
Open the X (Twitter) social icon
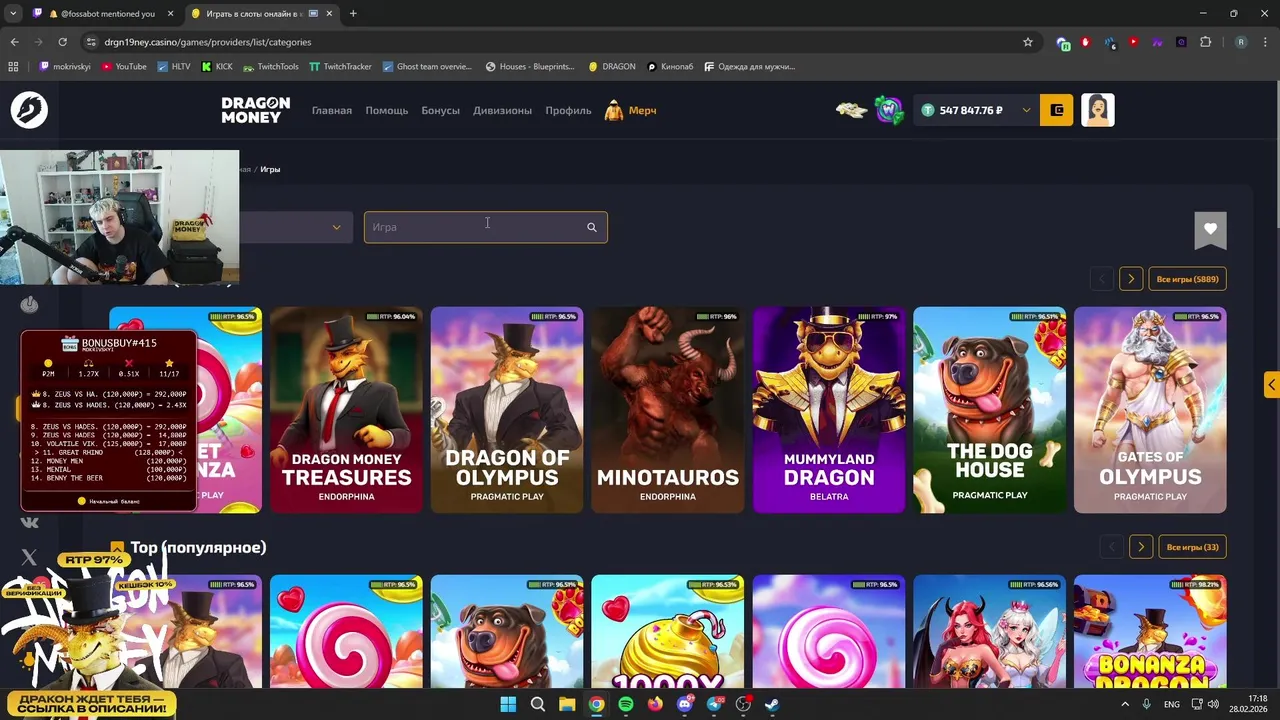pyautogui.click(x=29, y=557)
